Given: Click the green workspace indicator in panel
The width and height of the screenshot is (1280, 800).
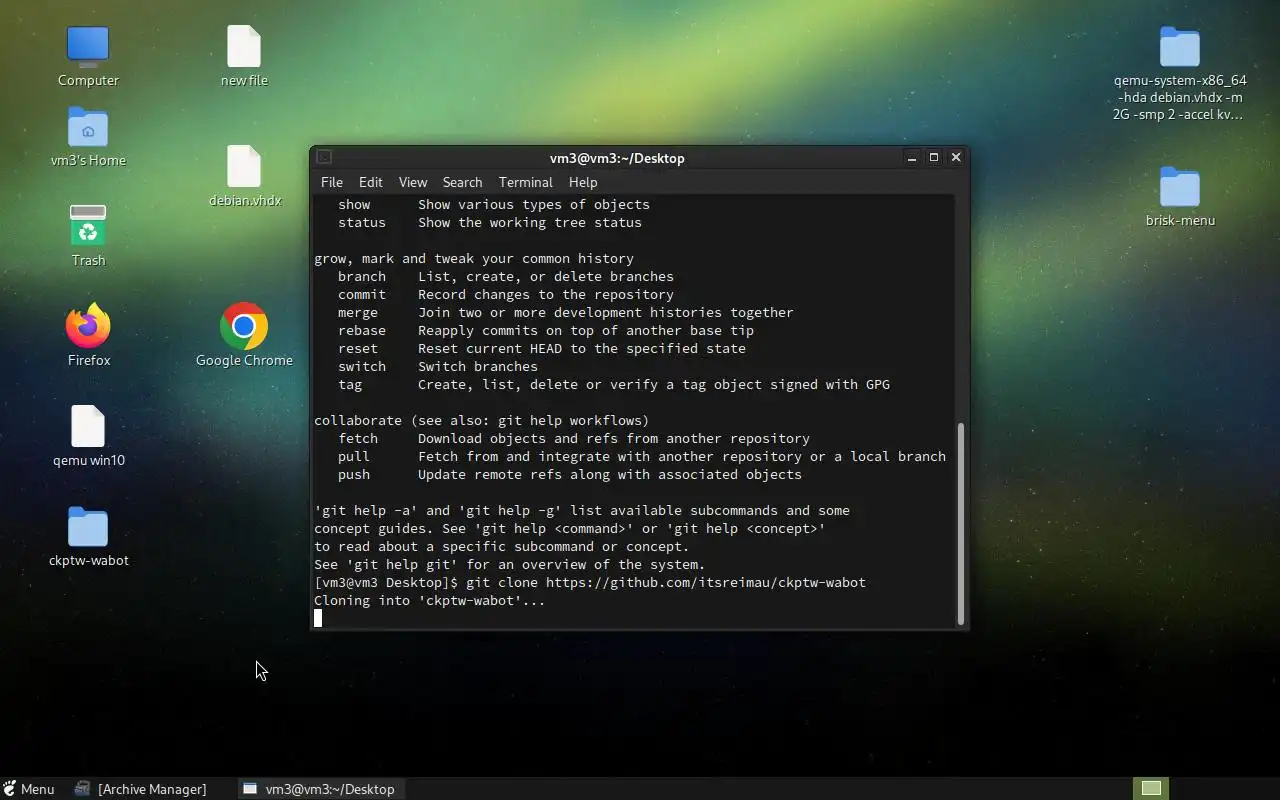Looking at the screenshot, I should (1151, 788).
